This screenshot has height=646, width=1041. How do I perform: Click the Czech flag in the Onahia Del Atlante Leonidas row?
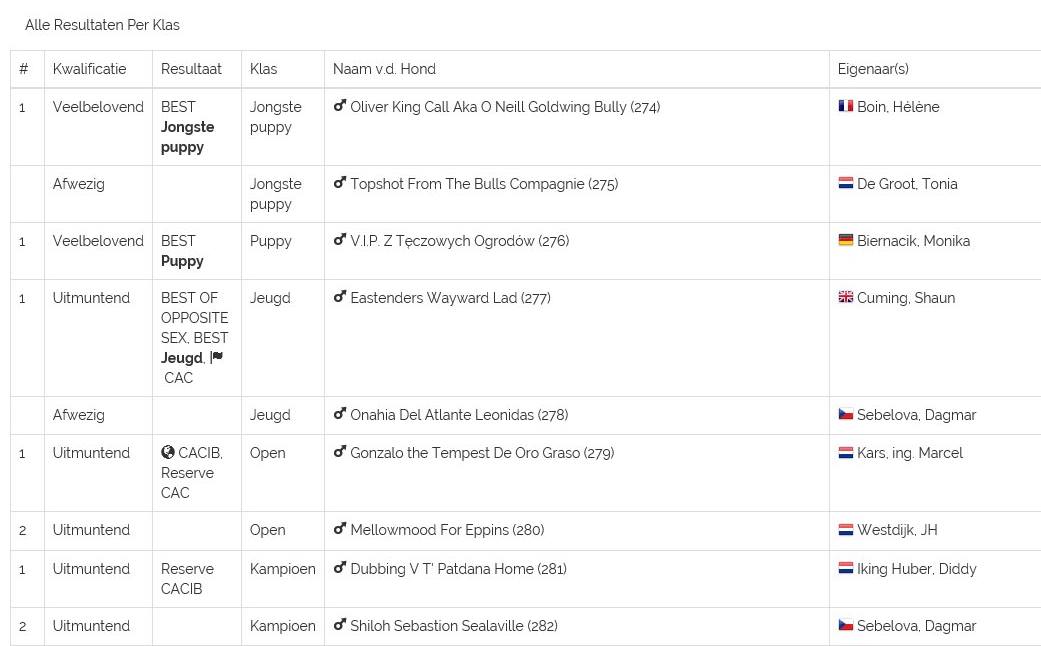(845, 414)
